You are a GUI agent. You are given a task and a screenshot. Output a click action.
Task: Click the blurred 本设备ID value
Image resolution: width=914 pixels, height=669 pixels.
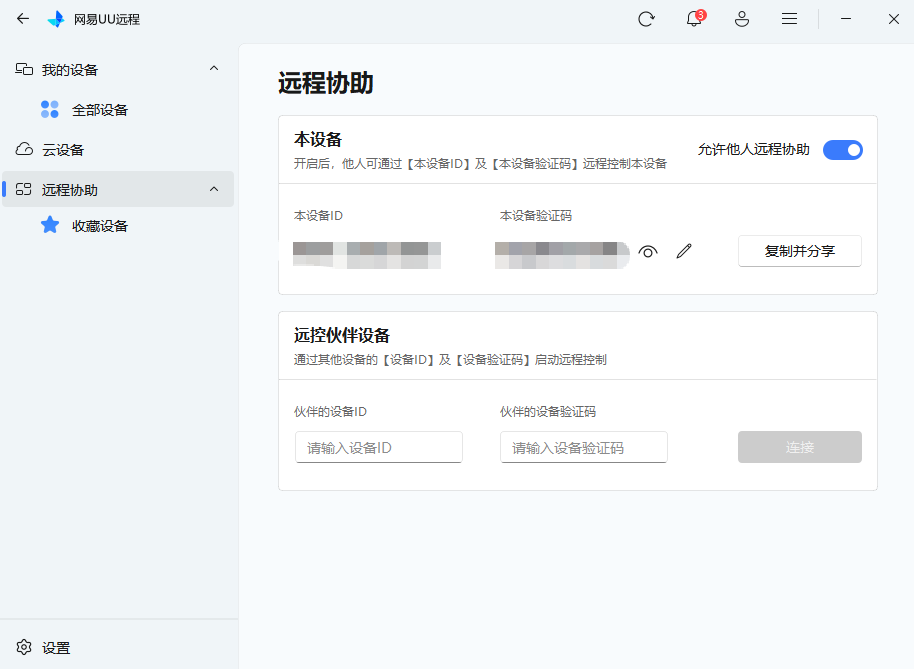(x=367, y=255)
